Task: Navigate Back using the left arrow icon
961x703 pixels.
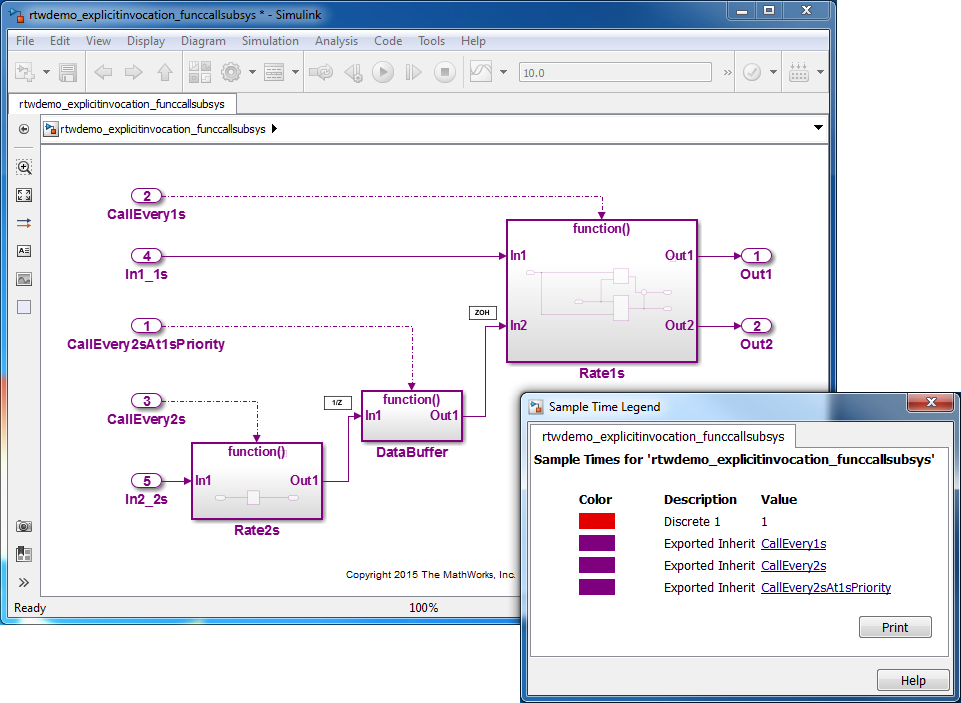Action: pos(103,72)
